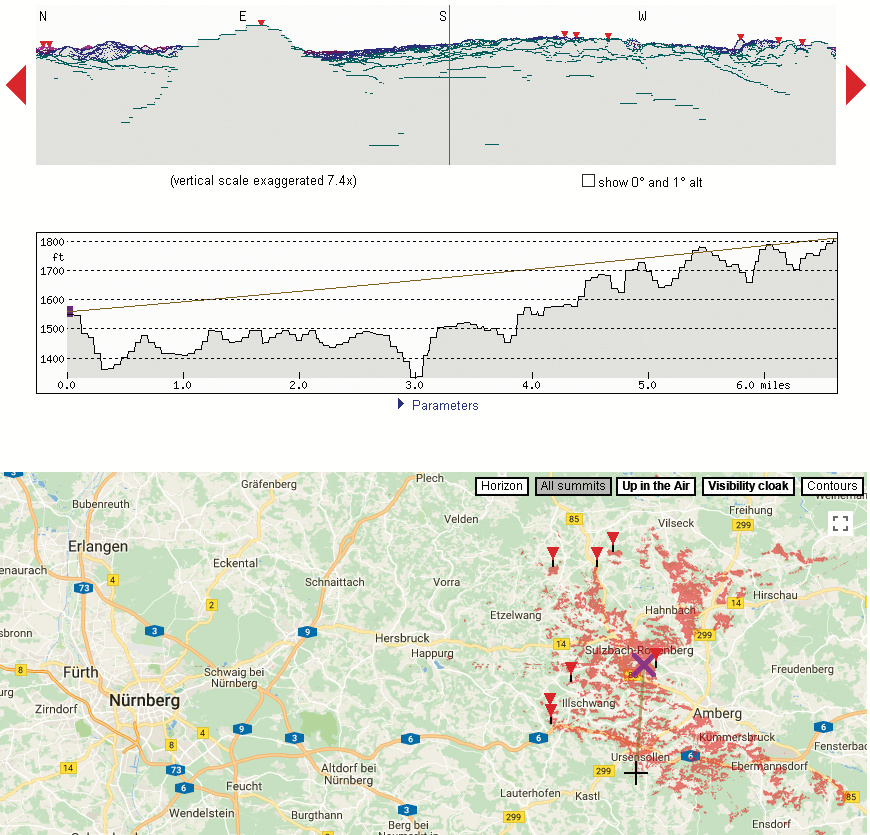This screenshot has width=870, height=835.
Task: Expand the Parameters section
Action: pyautogui.click(x=401, y=404)
